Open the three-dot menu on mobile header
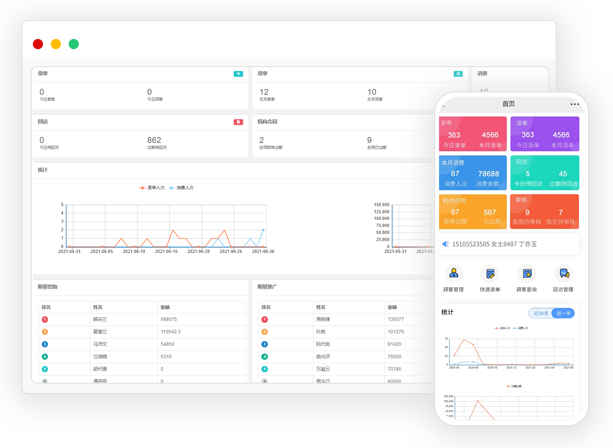The image size is (613, 448). (574, 104)
